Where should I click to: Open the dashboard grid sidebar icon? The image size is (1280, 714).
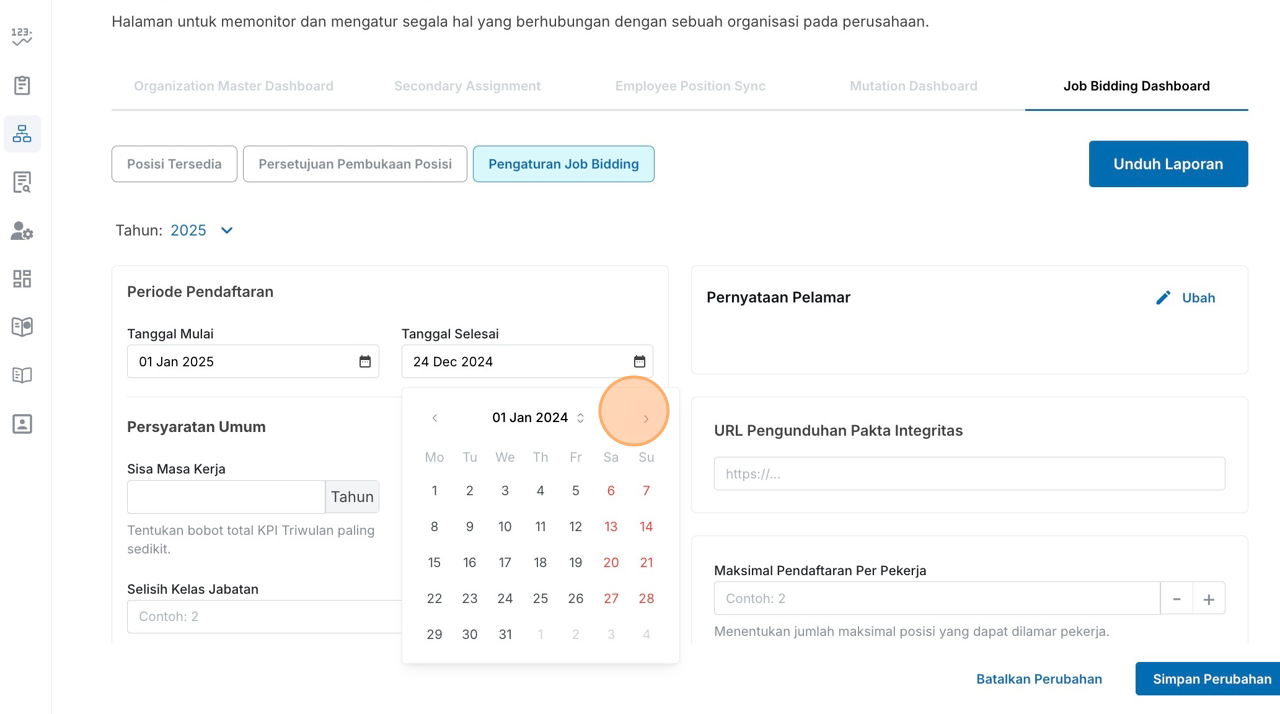22,279
